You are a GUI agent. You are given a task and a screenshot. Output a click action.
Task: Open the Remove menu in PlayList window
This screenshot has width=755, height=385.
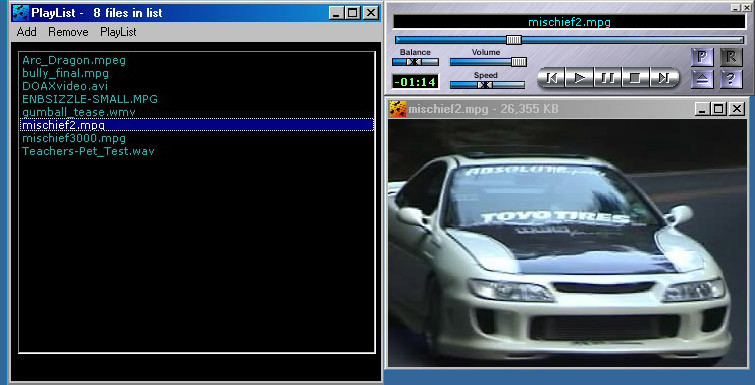(68, 32)
